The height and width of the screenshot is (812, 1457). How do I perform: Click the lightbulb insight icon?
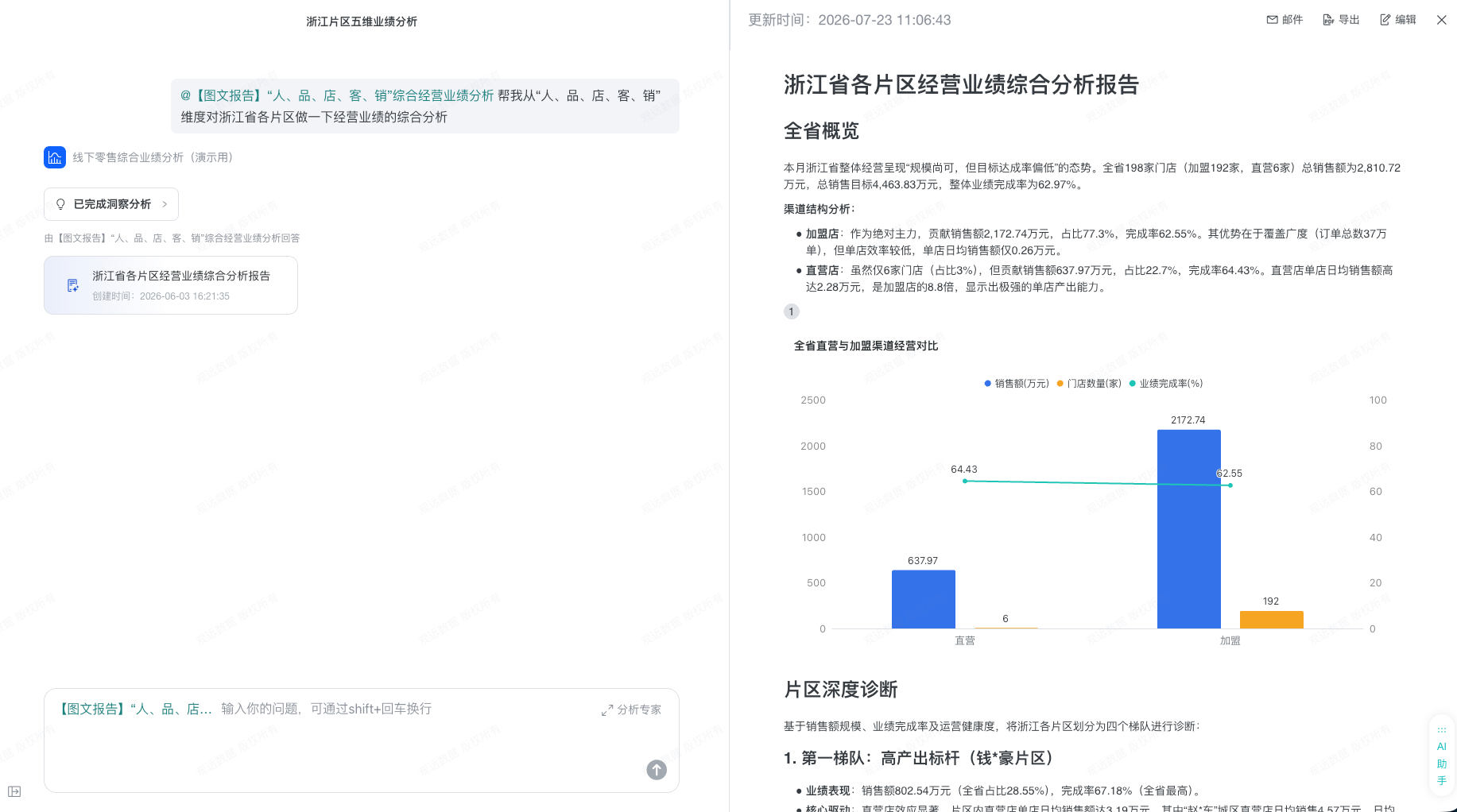(60, 204)
